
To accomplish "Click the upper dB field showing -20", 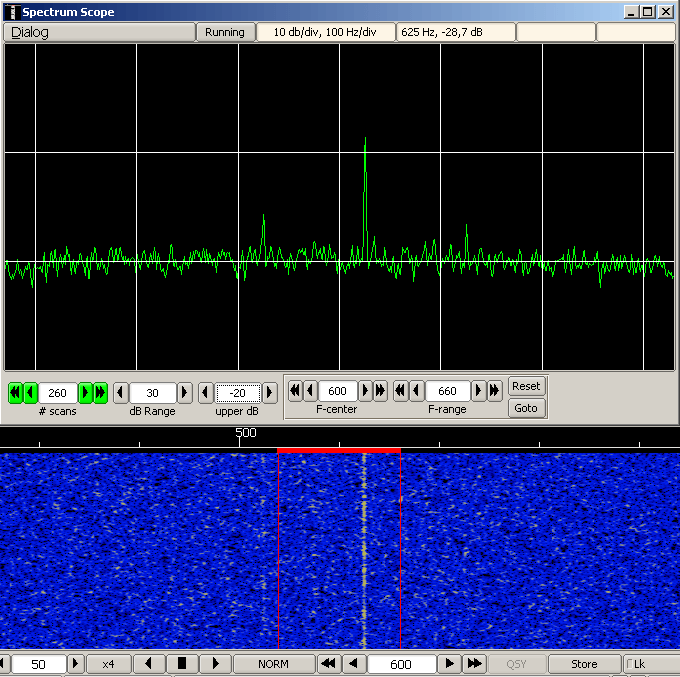I will (x=238, y=393).
